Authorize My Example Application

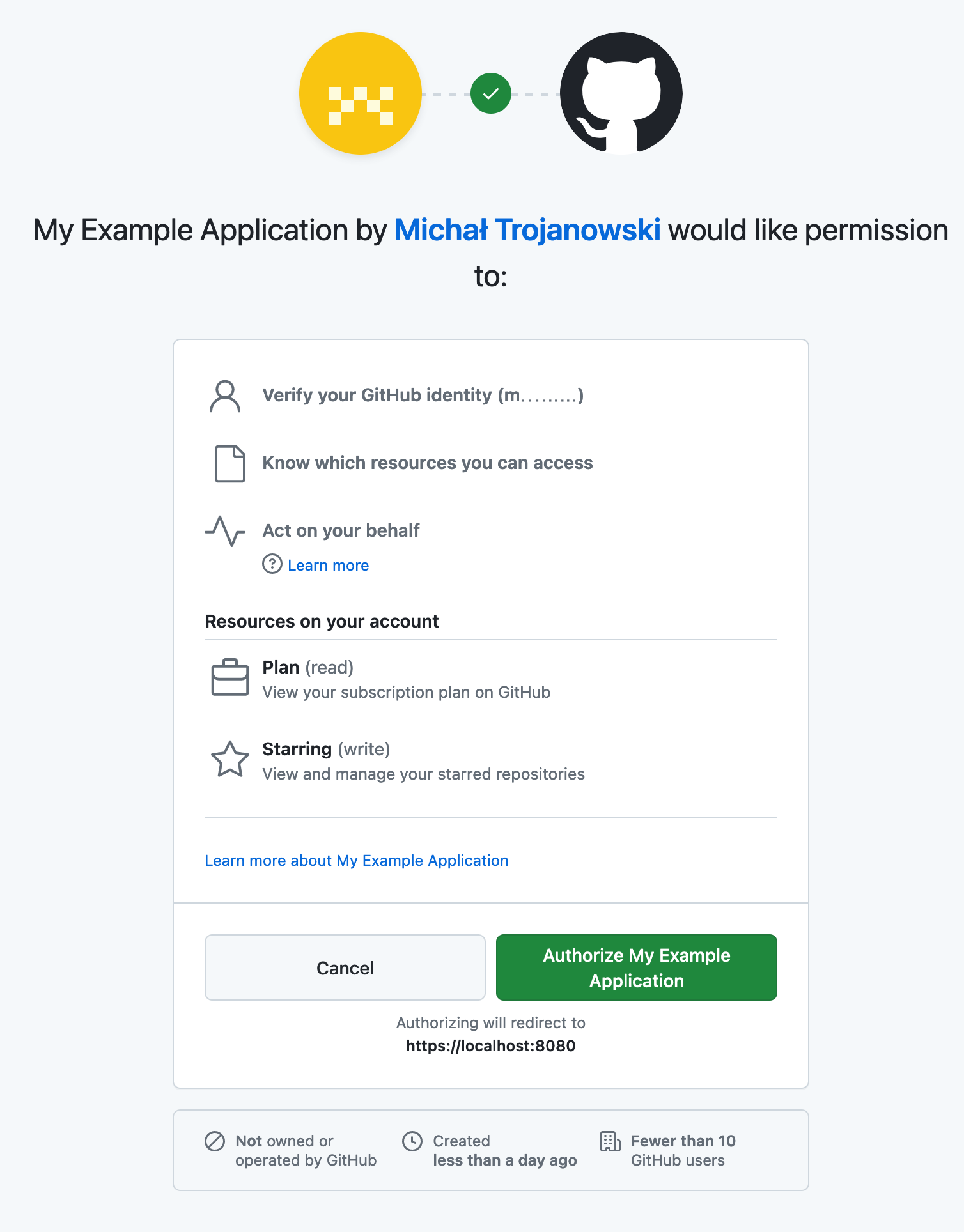tap(637, 967)
